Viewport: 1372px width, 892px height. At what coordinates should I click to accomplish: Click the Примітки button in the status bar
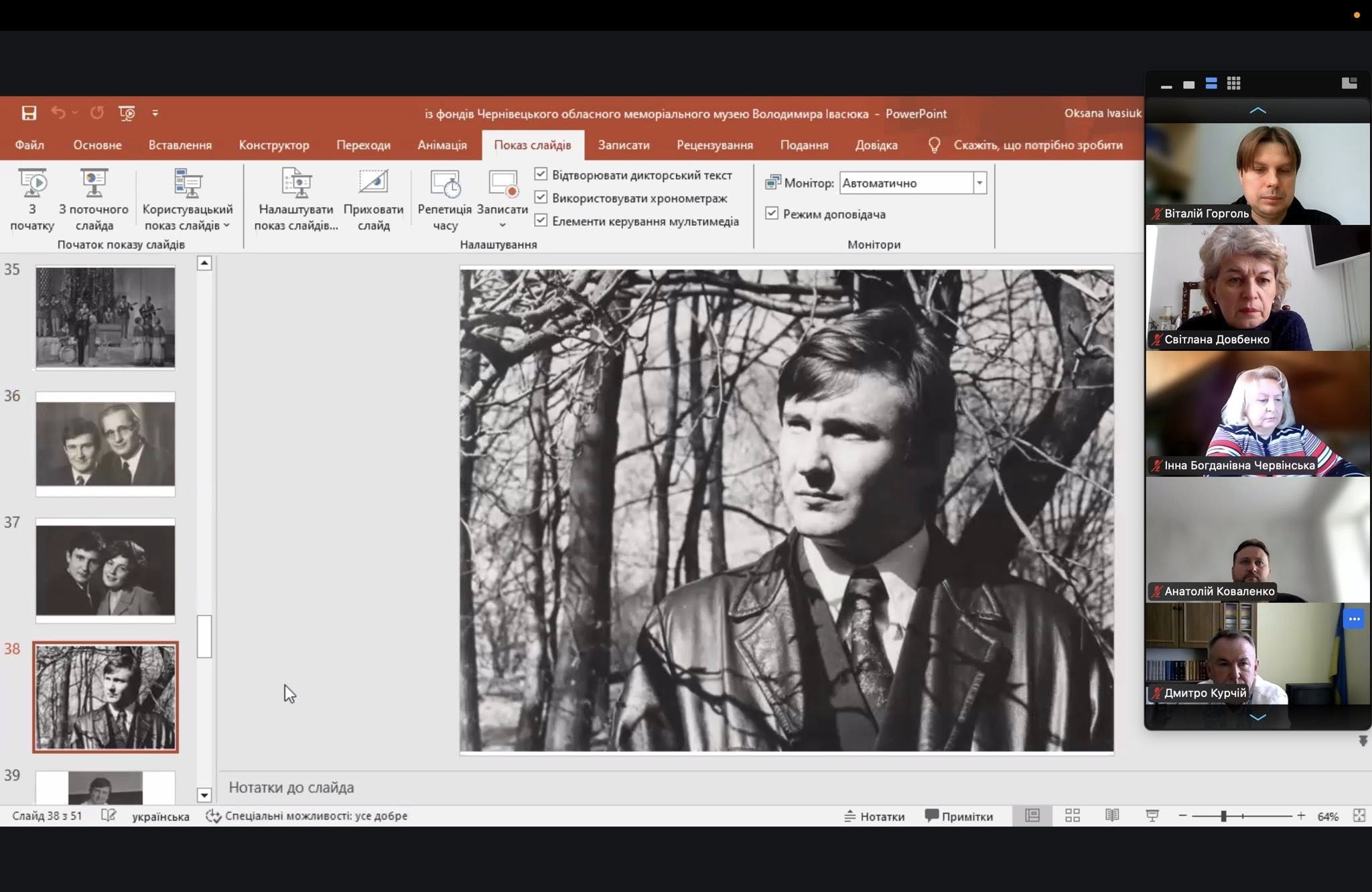pos(959,816)
